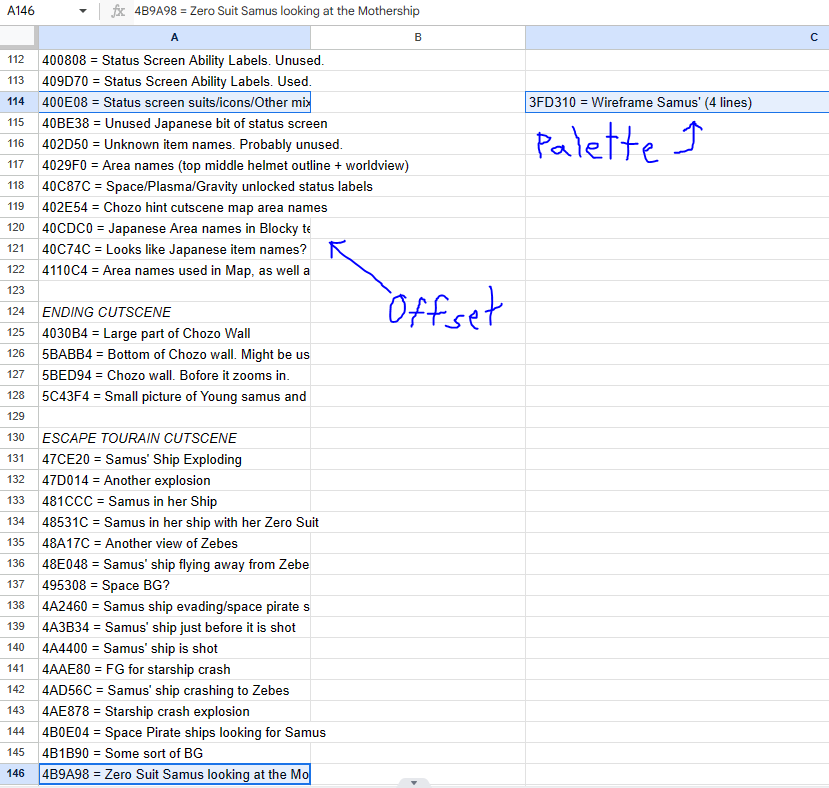The image size is (829, 788).
Task: Click cell '3FD310 = Wireframe Samus' (4 lines)'
Action: pos(677,102)
